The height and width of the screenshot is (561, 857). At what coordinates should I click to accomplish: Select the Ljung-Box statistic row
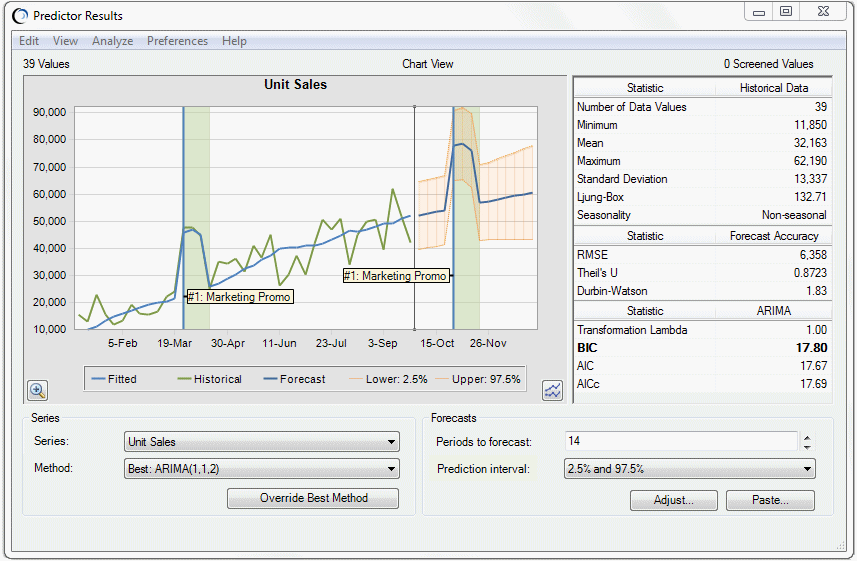click(x=702, y=197)
